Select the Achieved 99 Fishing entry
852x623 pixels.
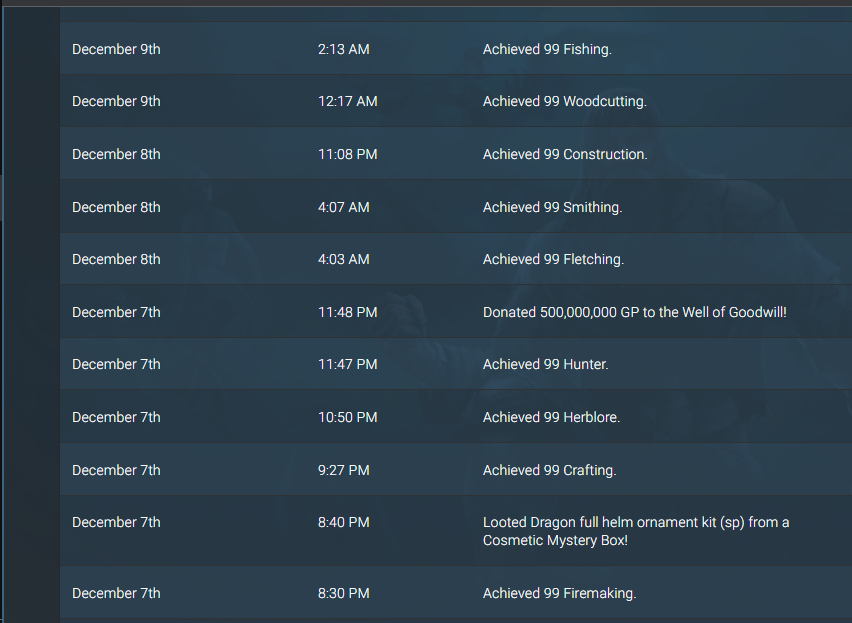[x=456, y=49]
